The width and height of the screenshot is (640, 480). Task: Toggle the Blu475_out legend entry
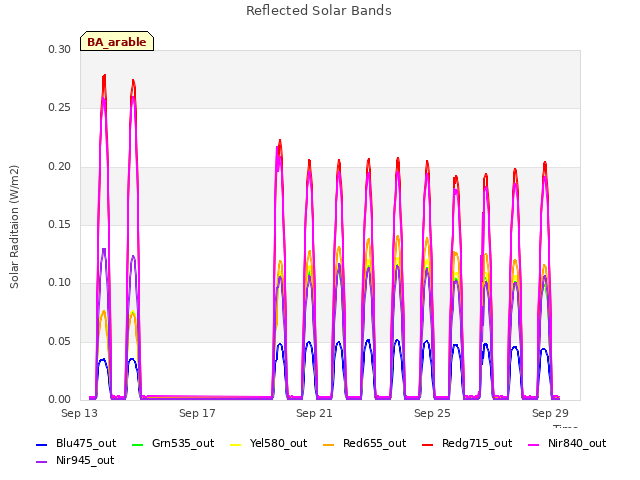76,443
